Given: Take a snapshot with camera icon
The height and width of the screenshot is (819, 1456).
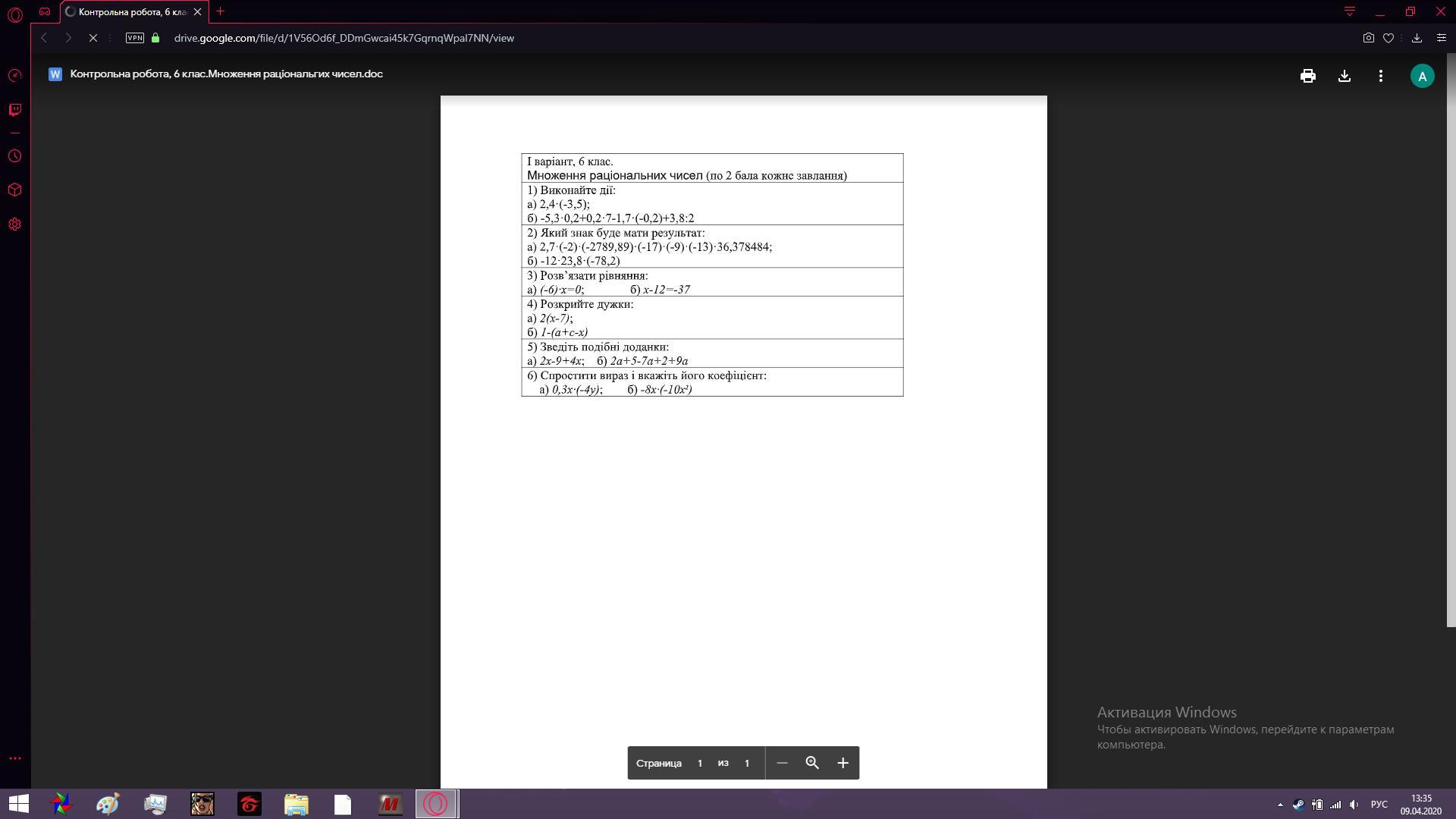Looking at the screenshot, I should (x=1368, y=38).
